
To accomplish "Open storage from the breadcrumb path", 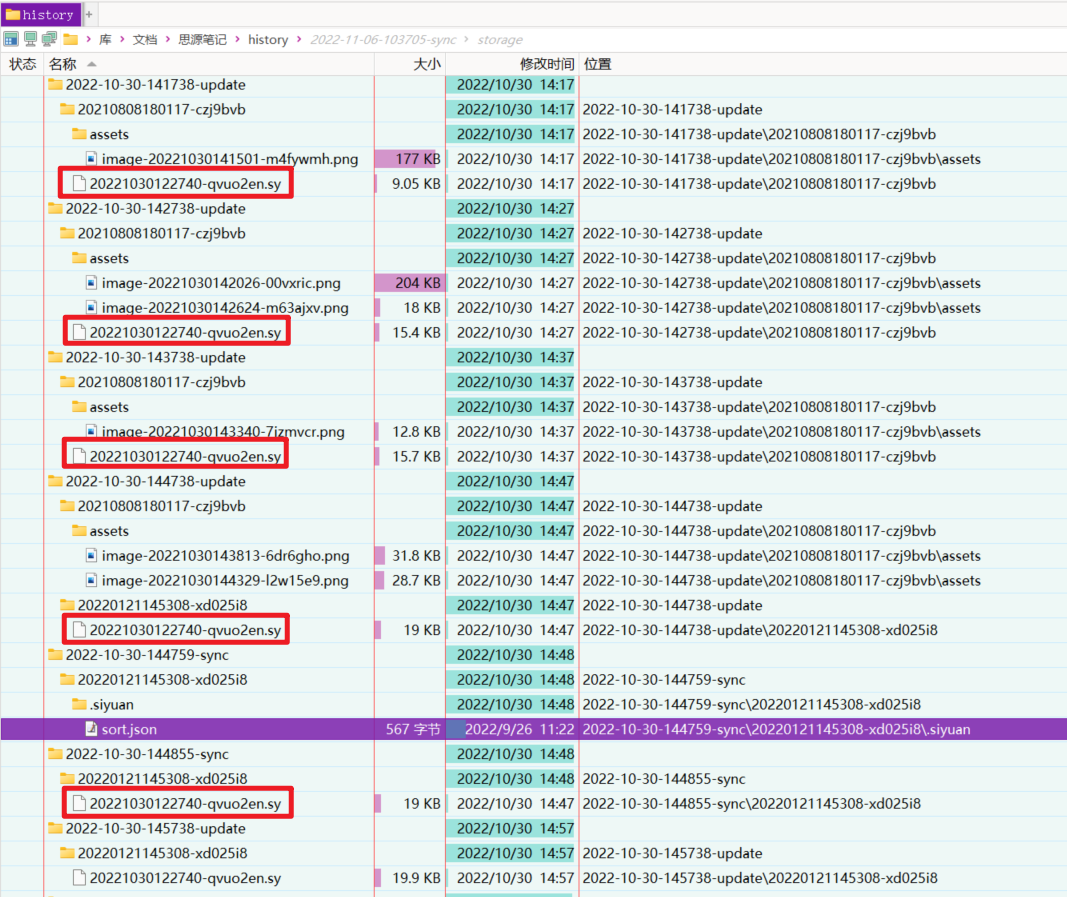I will coord(500,39).
